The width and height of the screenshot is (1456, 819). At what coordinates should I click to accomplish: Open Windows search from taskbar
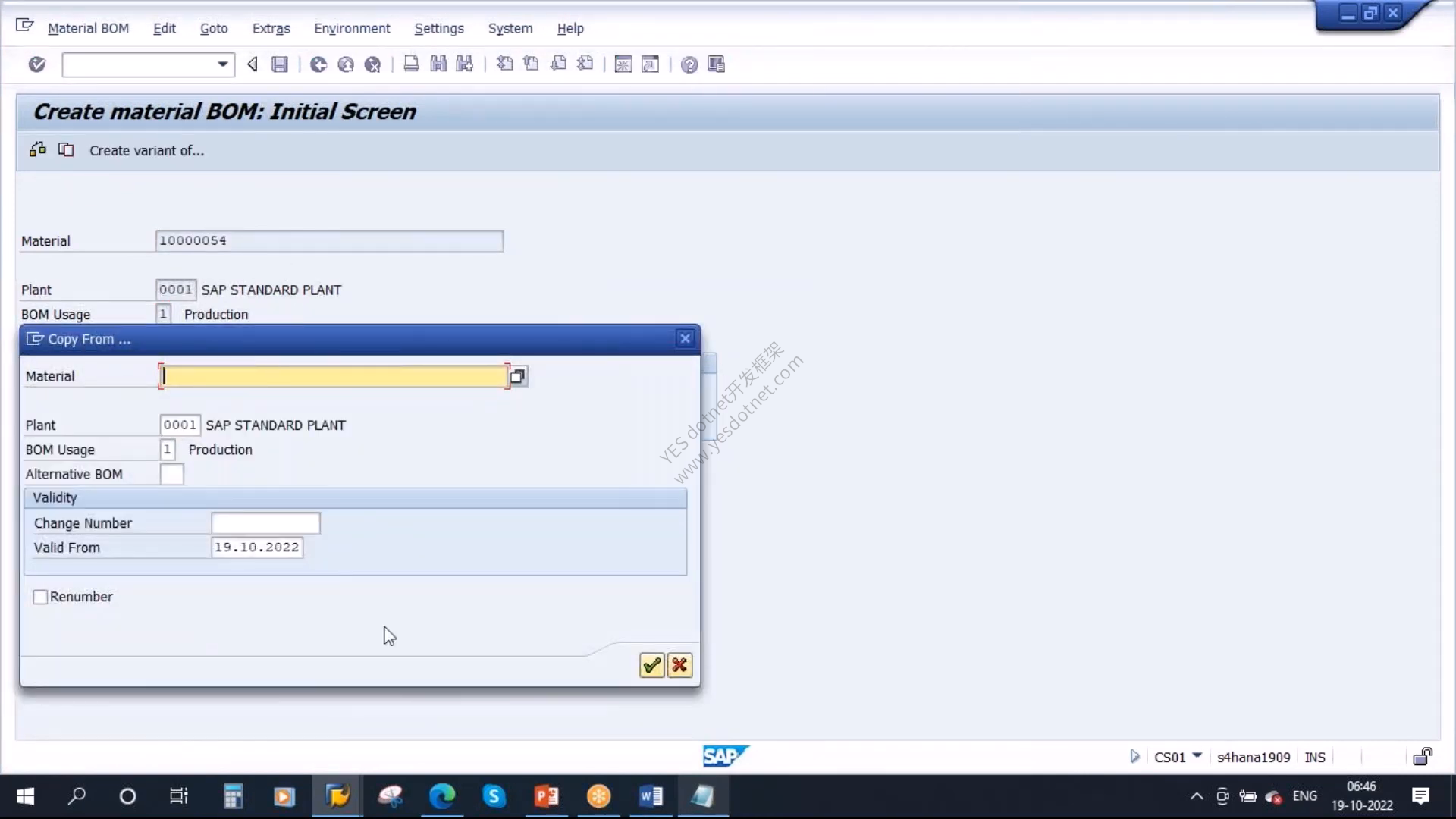[x=77, y=796]
